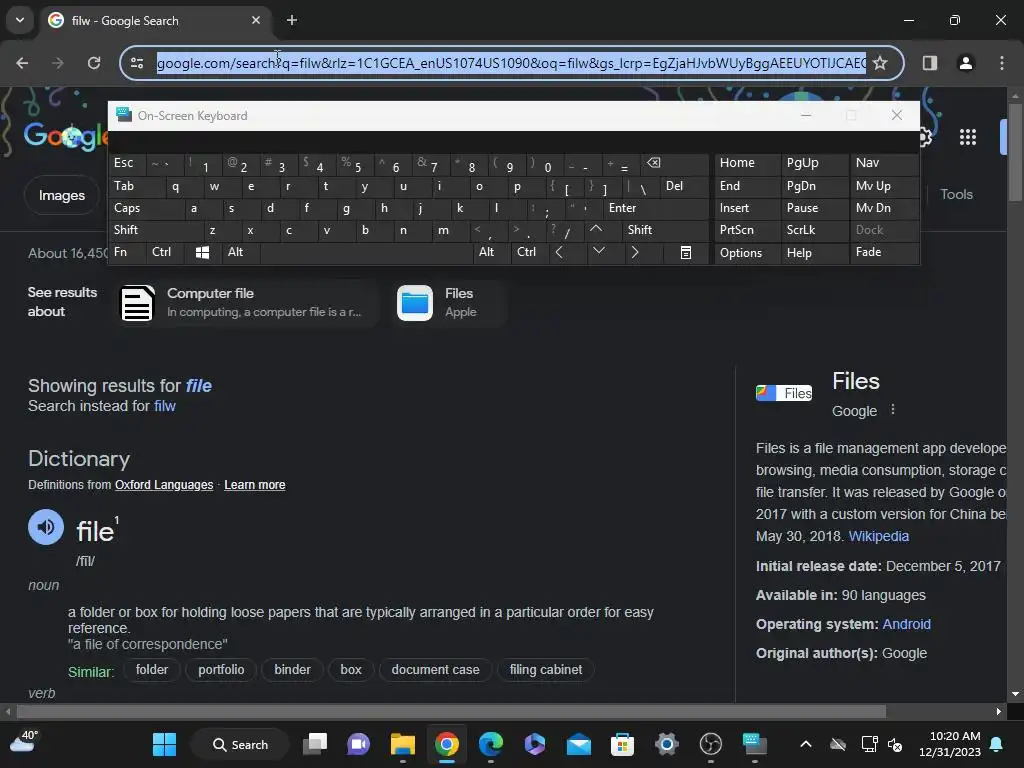
Task: Open the more options dots beside Google Files
Action: [x=893, y=409]
